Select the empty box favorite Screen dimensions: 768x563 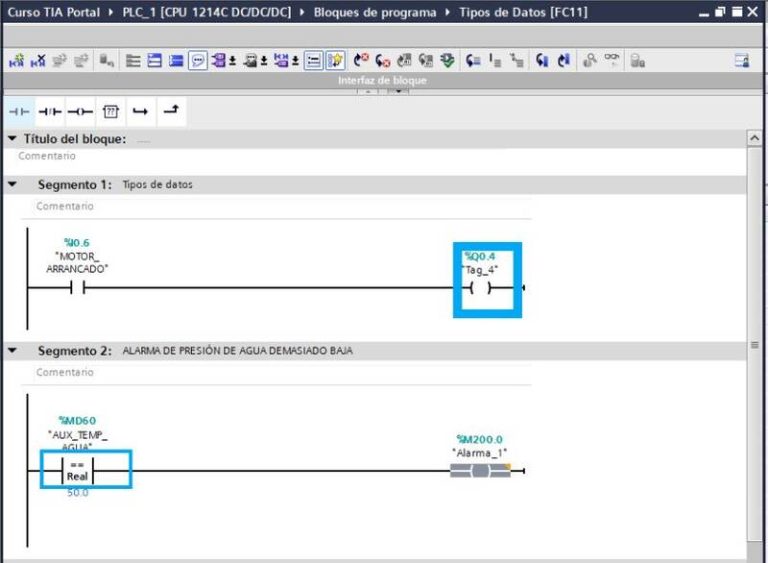[111, 112]
